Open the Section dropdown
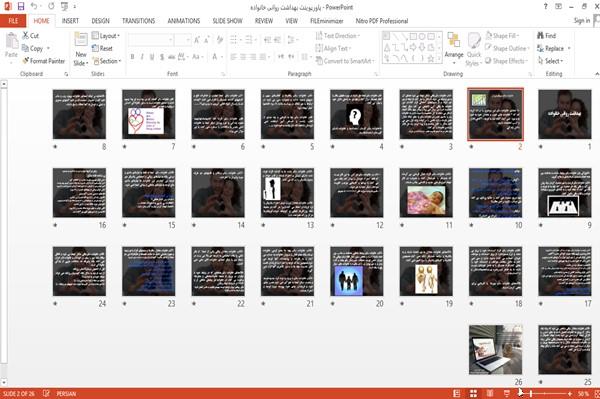Screen dimensions: 600x399 [x=107, y=61]
